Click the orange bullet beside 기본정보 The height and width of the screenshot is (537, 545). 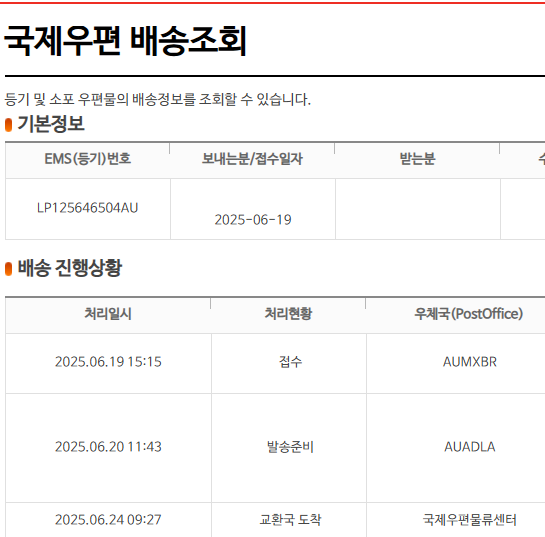click(9, 125)
